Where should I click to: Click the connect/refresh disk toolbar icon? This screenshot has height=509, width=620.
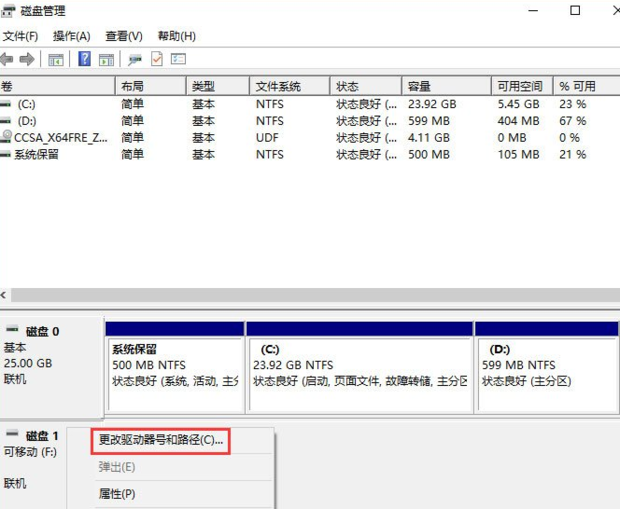(x=135, y=60)
